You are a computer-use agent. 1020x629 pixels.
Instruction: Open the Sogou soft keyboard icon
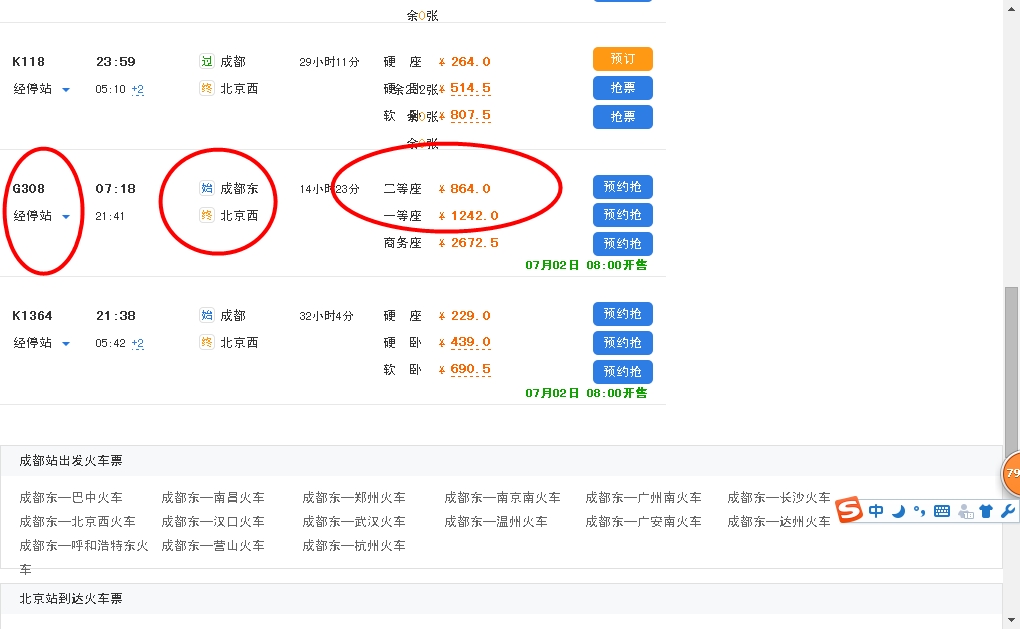coord(941,511)
